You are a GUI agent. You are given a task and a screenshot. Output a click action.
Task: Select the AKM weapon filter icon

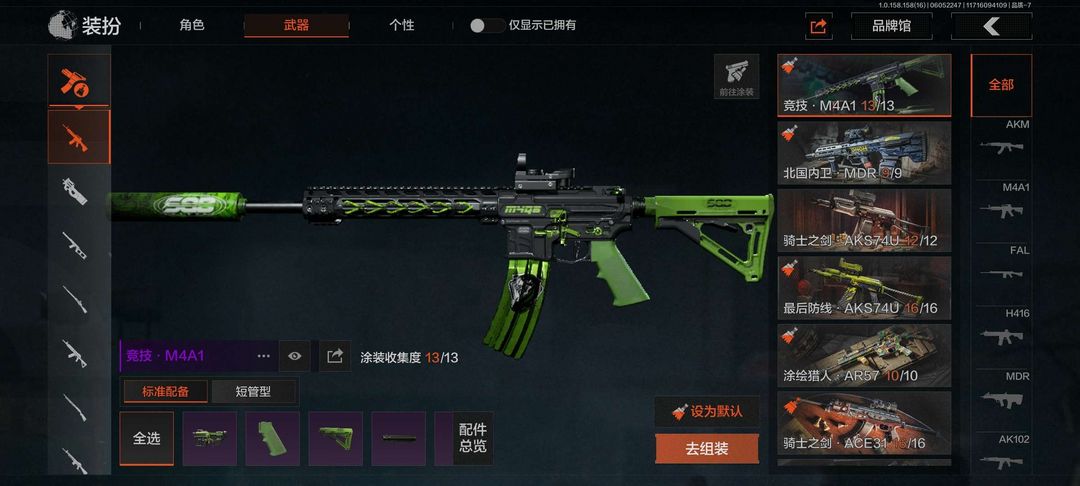coord(1001,147)
